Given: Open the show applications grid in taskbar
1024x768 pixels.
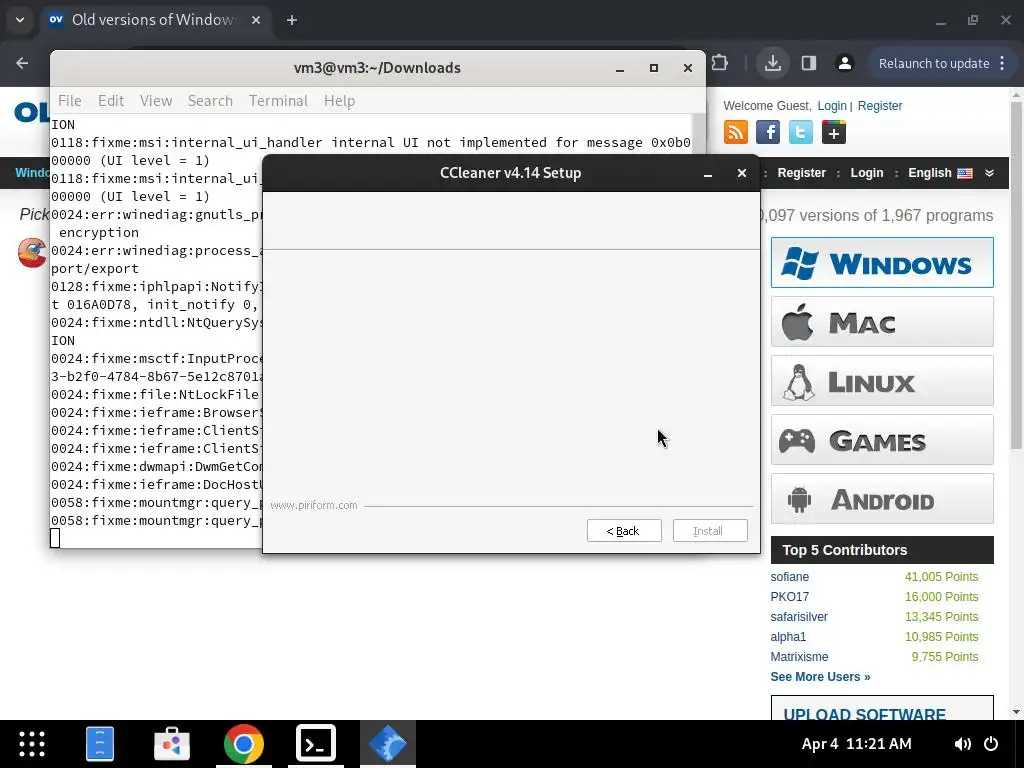Looking at the screenshot, I should 31,744.
